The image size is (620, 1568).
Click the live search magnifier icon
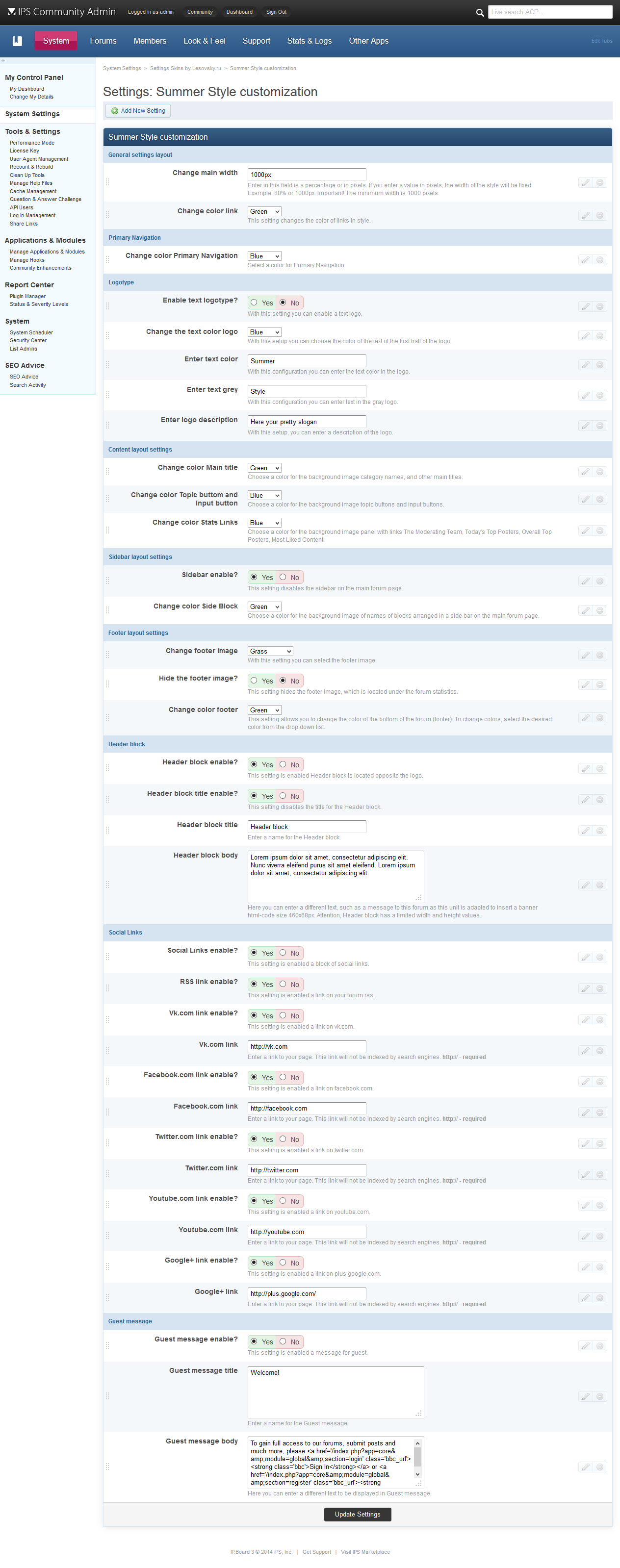479,12
